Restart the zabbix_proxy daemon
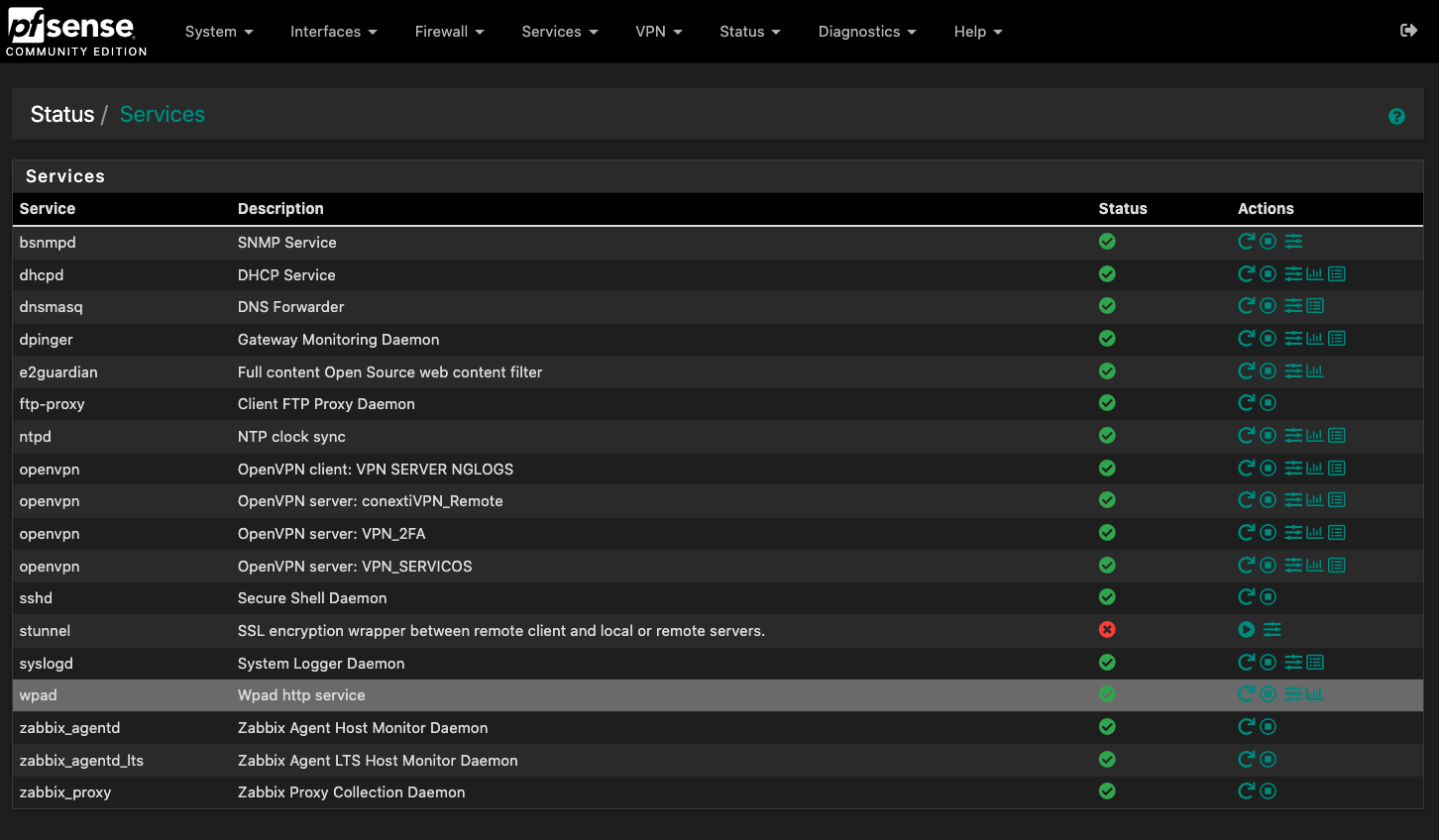 coord(1246,790)
